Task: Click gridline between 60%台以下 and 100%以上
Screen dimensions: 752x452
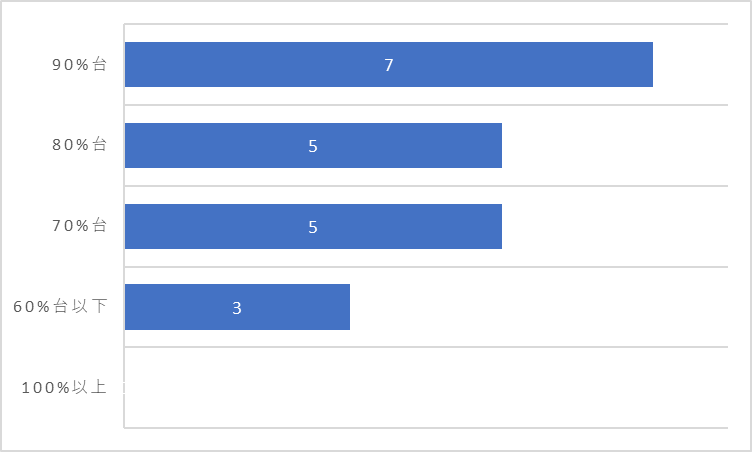Action: [x=426, y=347]
